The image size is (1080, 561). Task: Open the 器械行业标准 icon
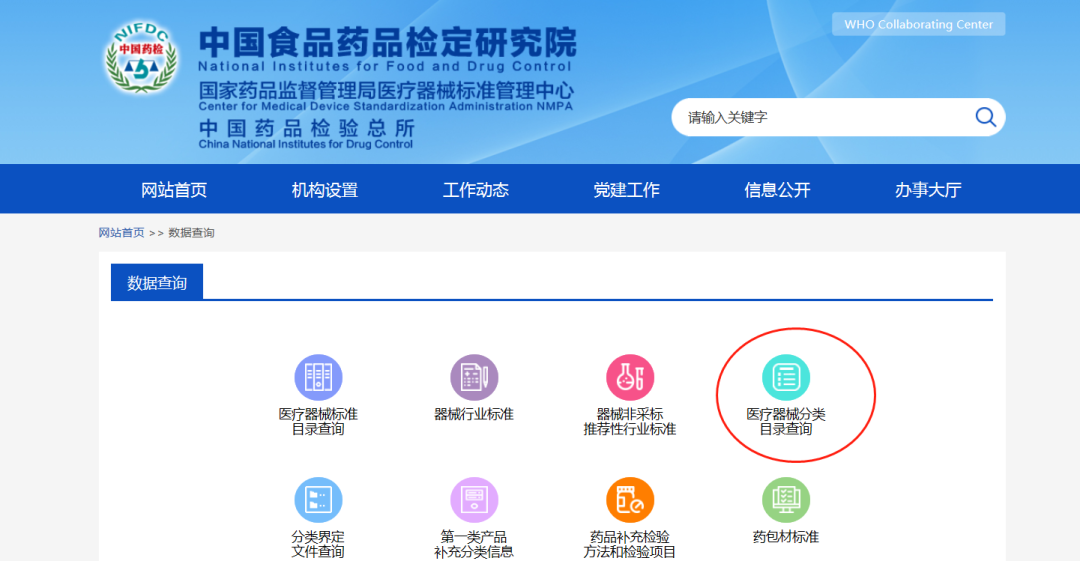(474, 377)
